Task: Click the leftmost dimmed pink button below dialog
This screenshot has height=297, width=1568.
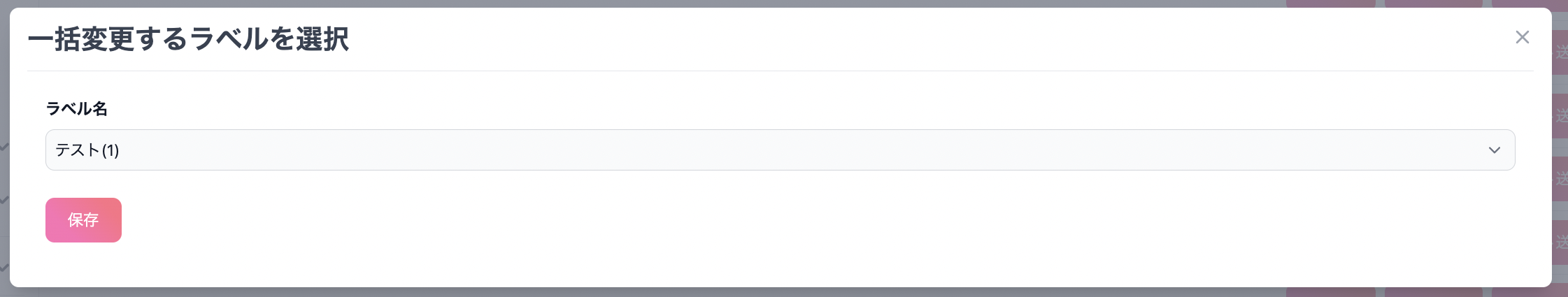Action: point(1331,292)
